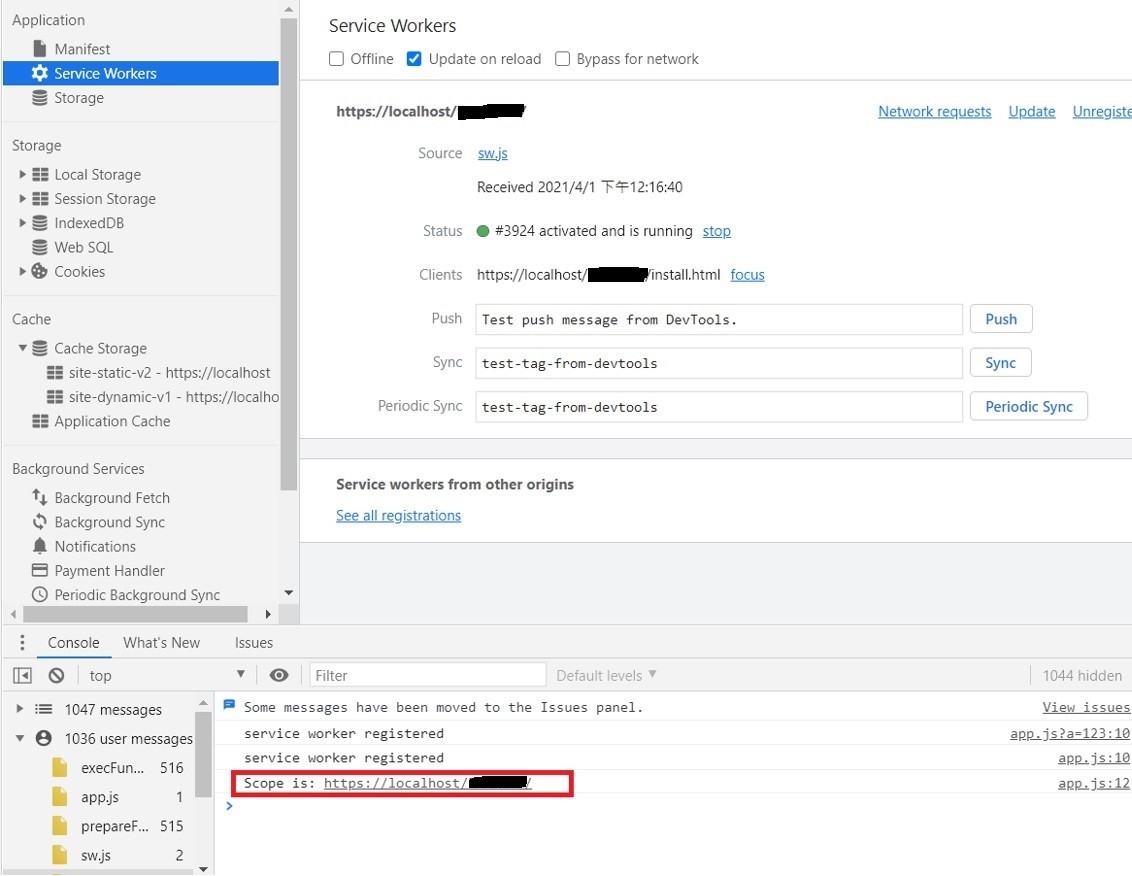Click the Background Fetch arrows icon

pos(40,497)
